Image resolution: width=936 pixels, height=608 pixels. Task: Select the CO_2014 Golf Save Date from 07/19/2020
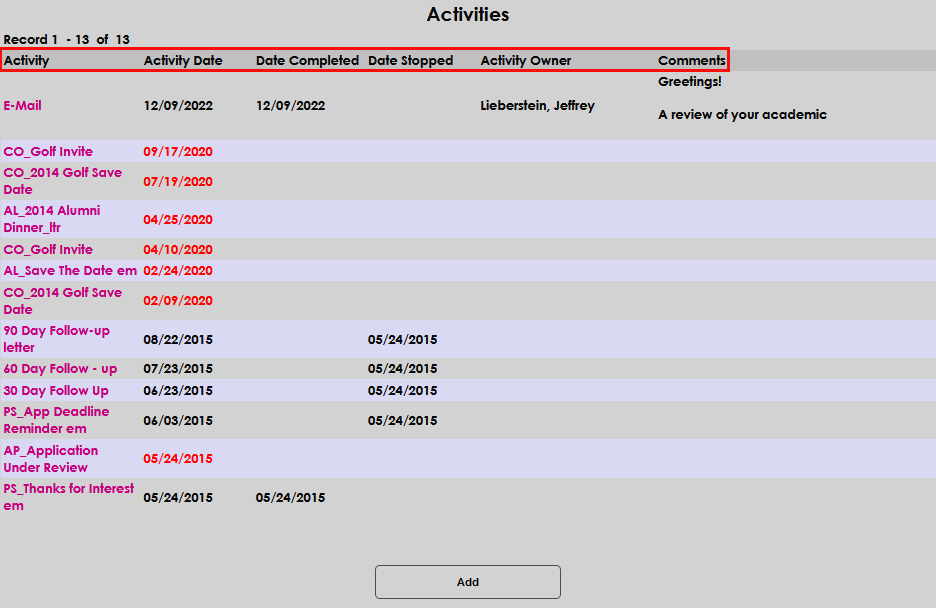click(x=62, y=181)
